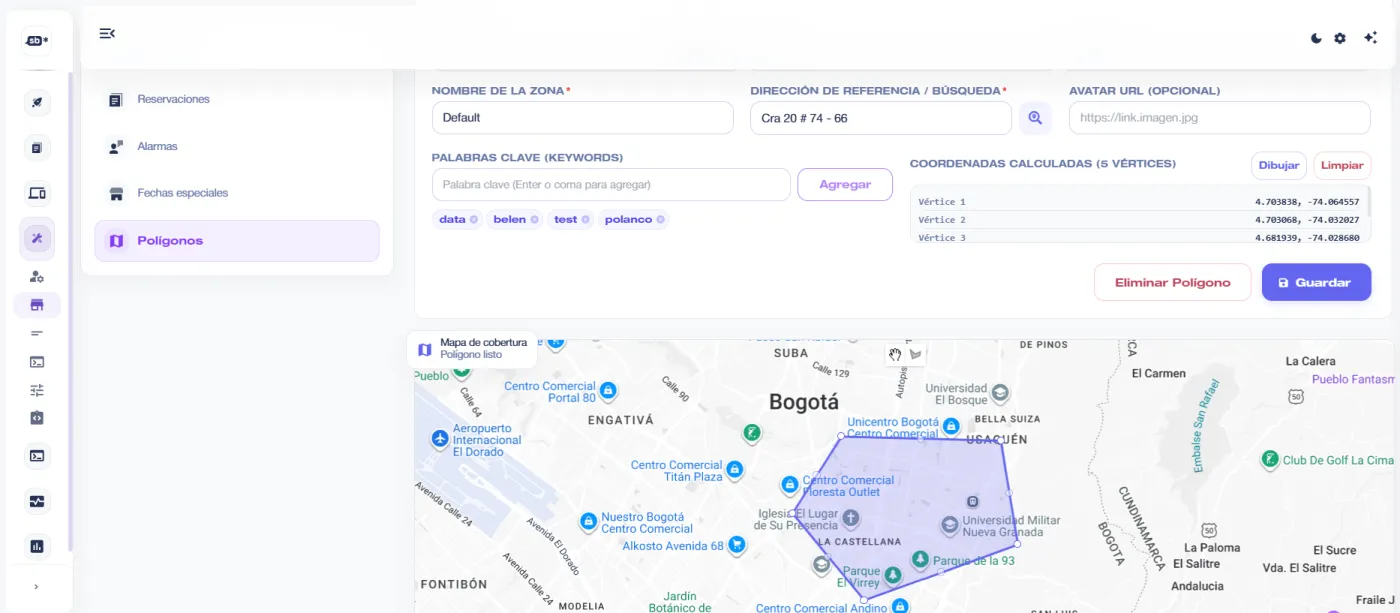Open the small terminal icon above the sliders icon
Screen dimensions: 1400x613
tap(37, 362)
